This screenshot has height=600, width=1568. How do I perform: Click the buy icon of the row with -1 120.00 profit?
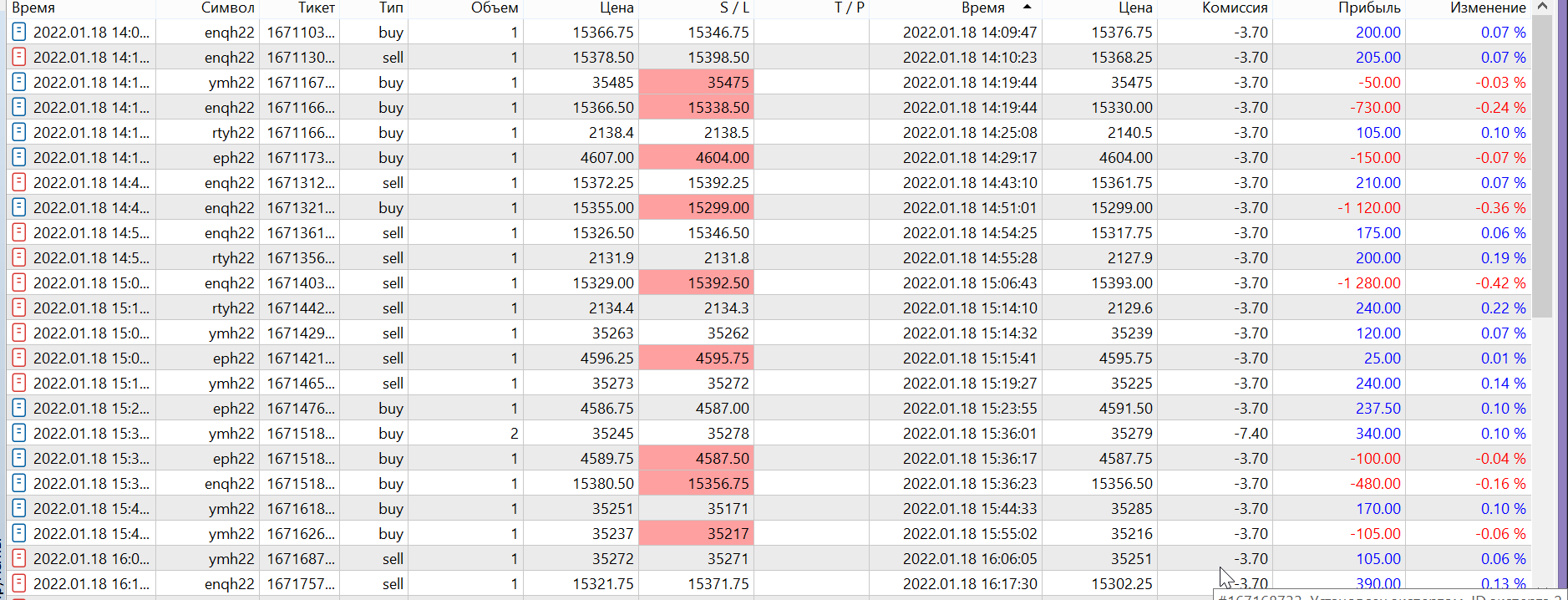(18, 207)
